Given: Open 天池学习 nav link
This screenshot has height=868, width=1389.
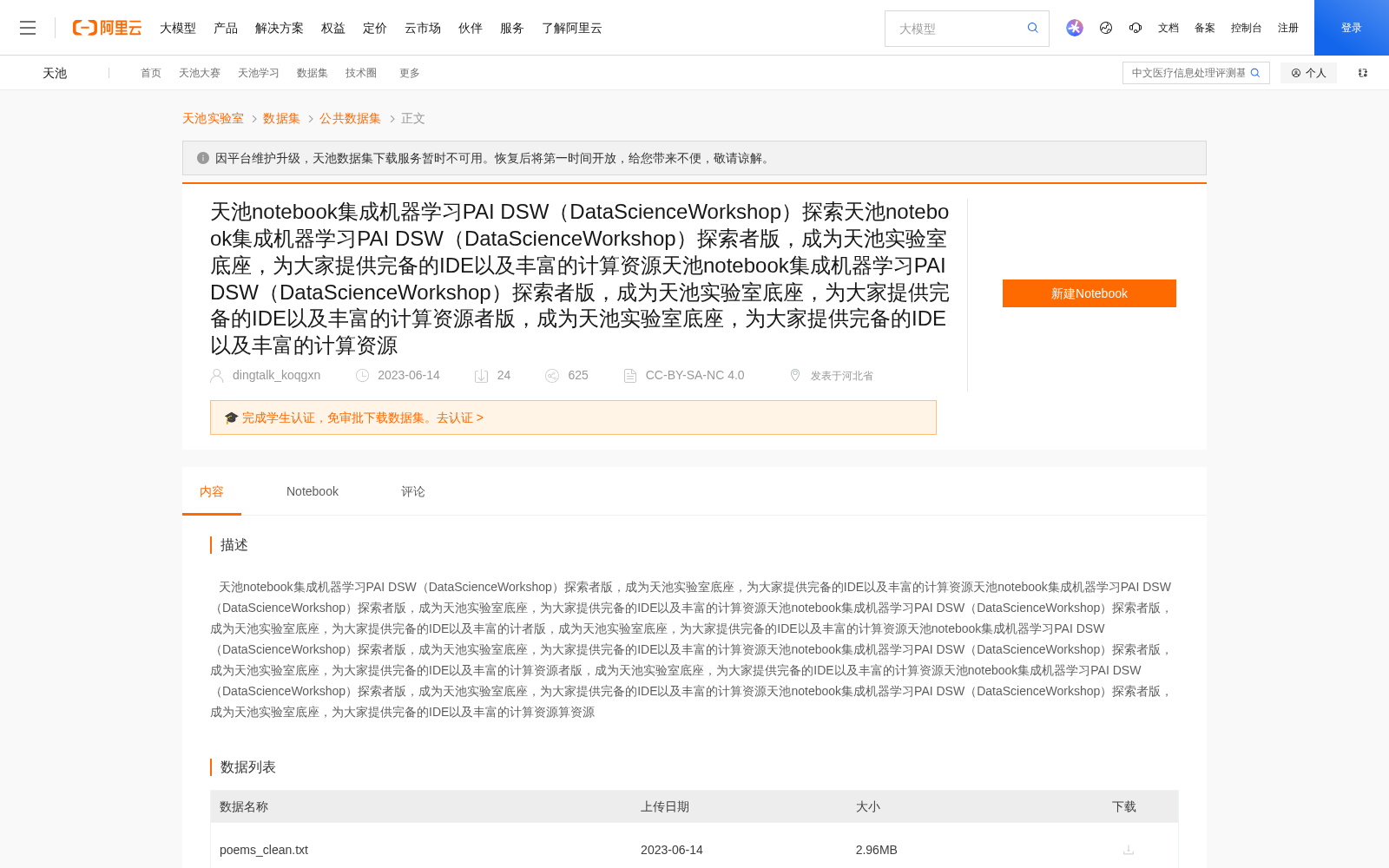Looking at the screenshot, I should [259, 73].
